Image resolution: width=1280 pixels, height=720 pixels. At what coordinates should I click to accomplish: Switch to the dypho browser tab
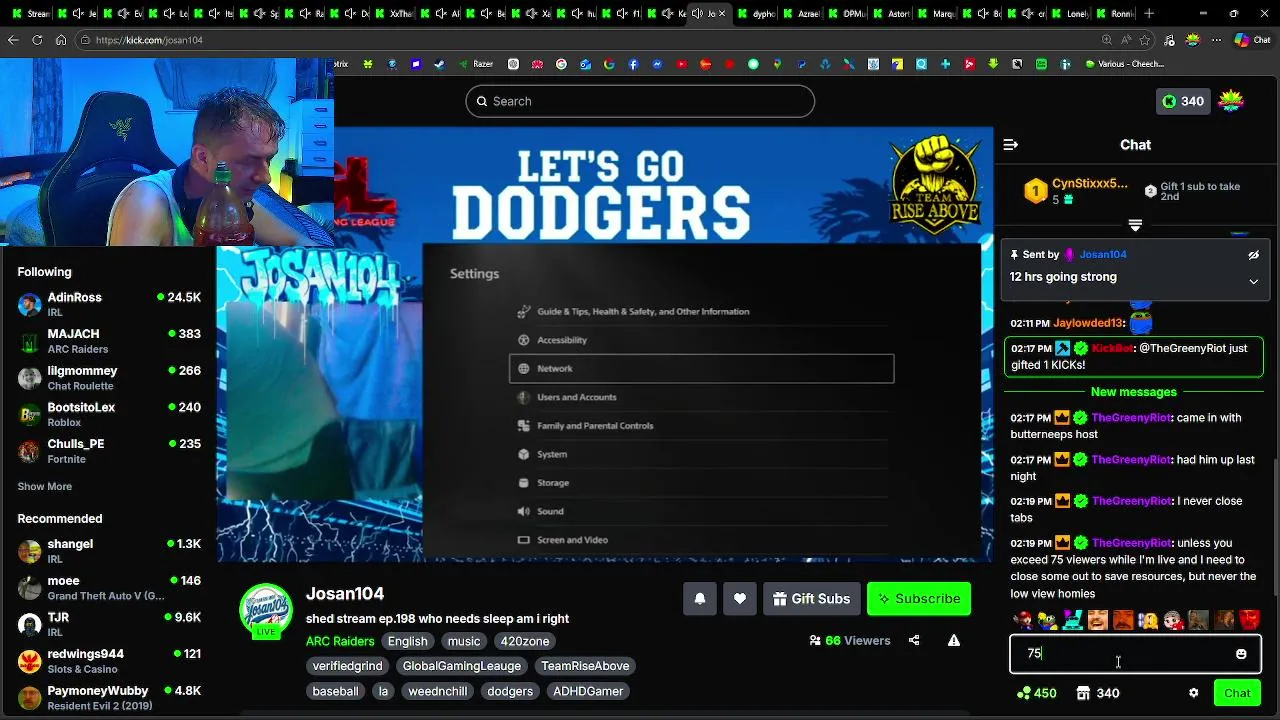point(757,14)
